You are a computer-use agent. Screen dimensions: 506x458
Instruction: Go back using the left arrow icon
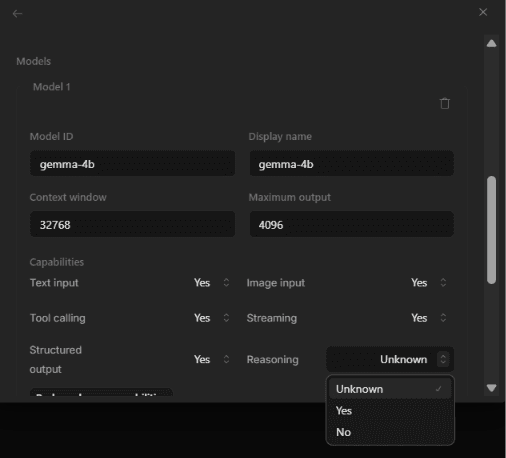tap(17, 14)
